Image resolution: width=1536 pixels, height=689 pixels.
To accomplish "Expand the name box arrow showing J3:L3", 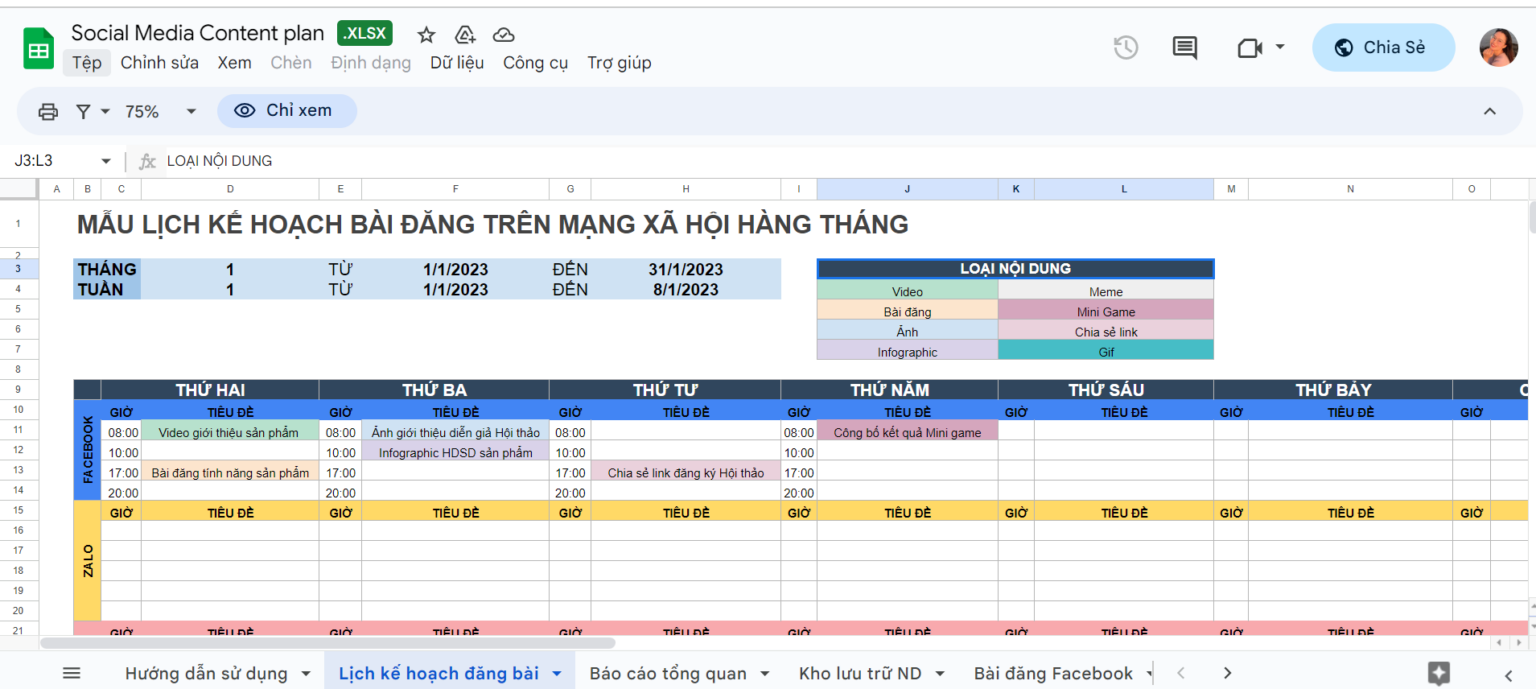I will click(104, 160).
